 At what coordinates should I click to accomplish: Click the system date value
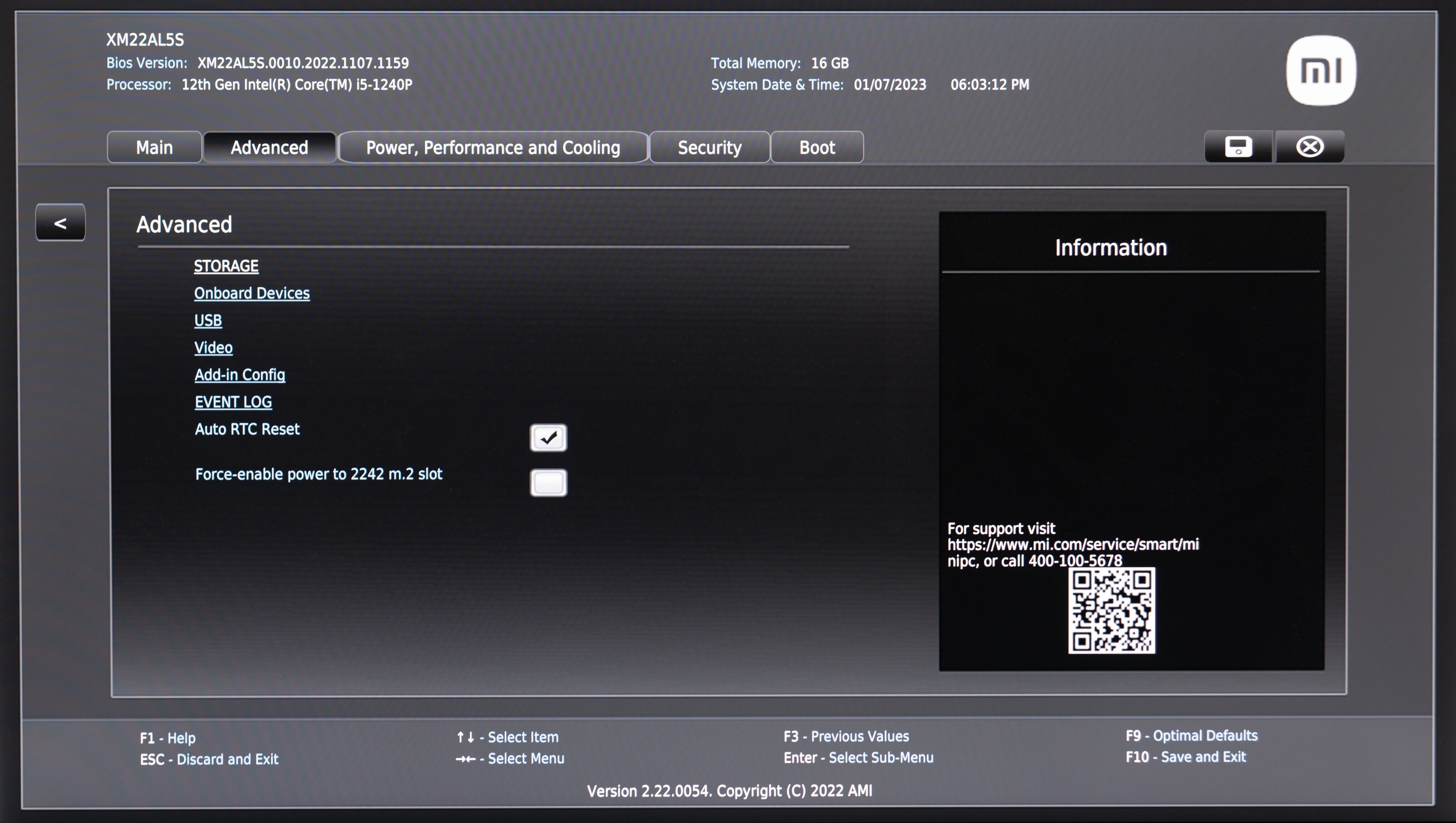pyautogui.click(x=890, y=85)
